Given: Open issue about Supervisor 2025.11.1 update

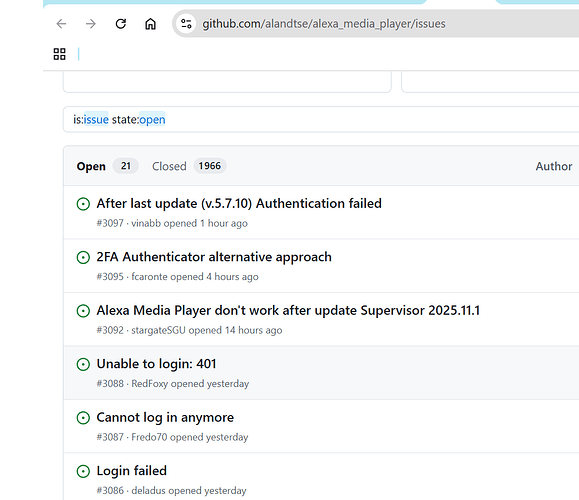Looking at the screenshot, I should tap(288, 311).
